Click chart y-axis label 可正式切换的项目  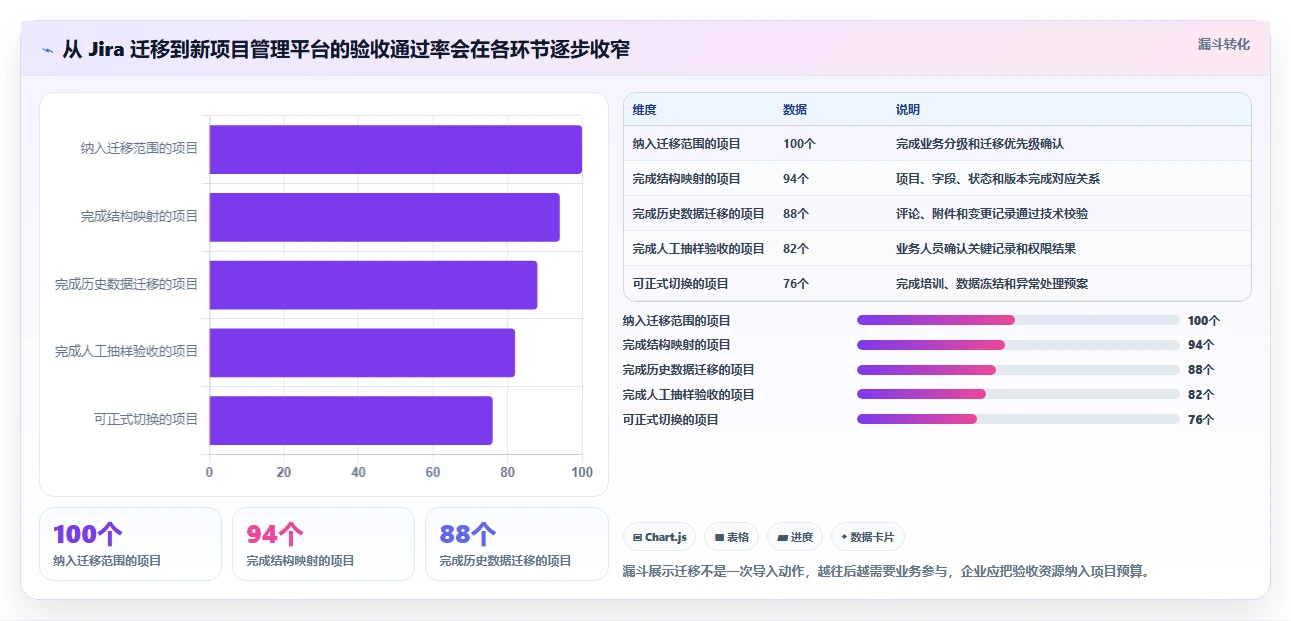(147, 420)
